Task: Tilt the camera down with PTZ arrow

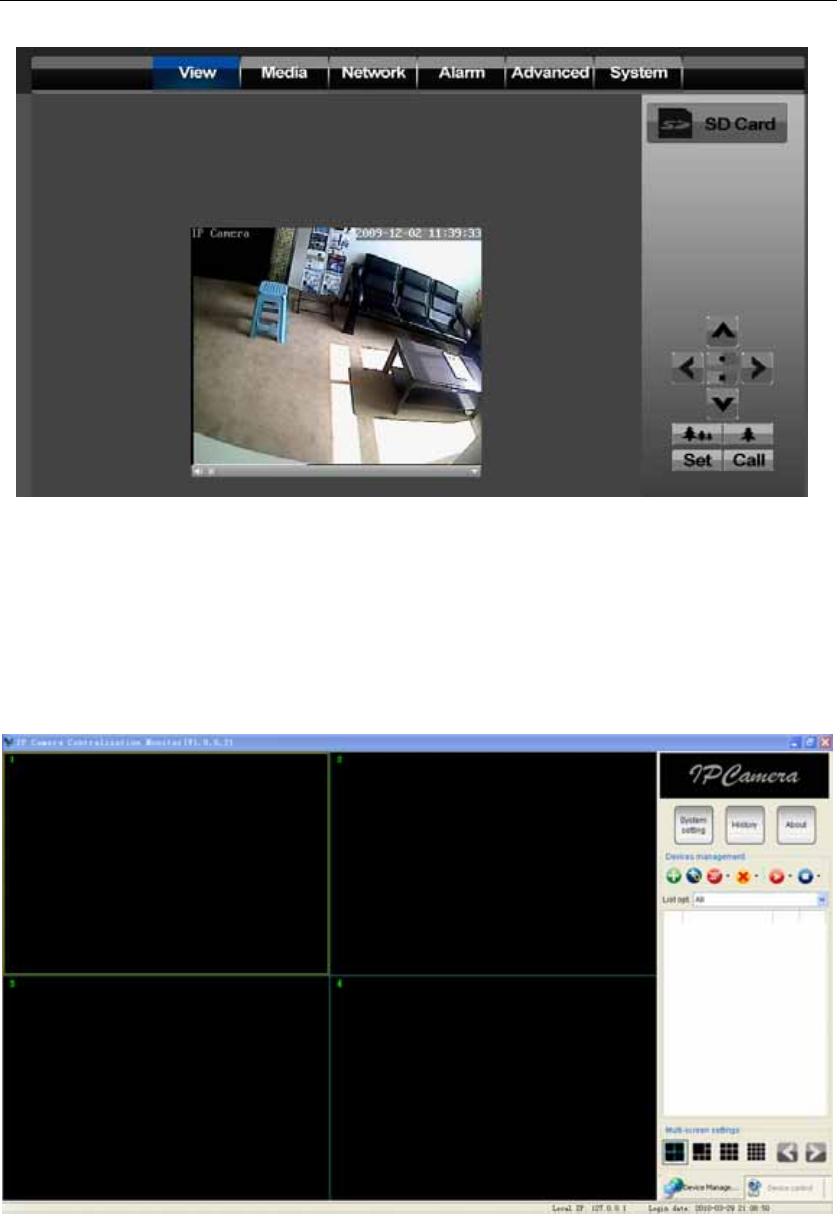Action: coord(723,404)
